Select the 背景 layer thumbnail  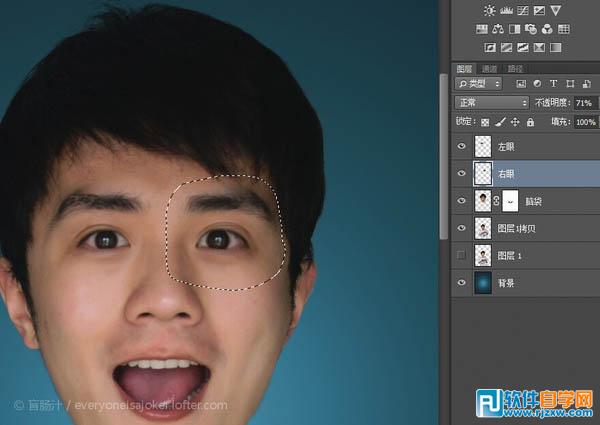[483, 283]
